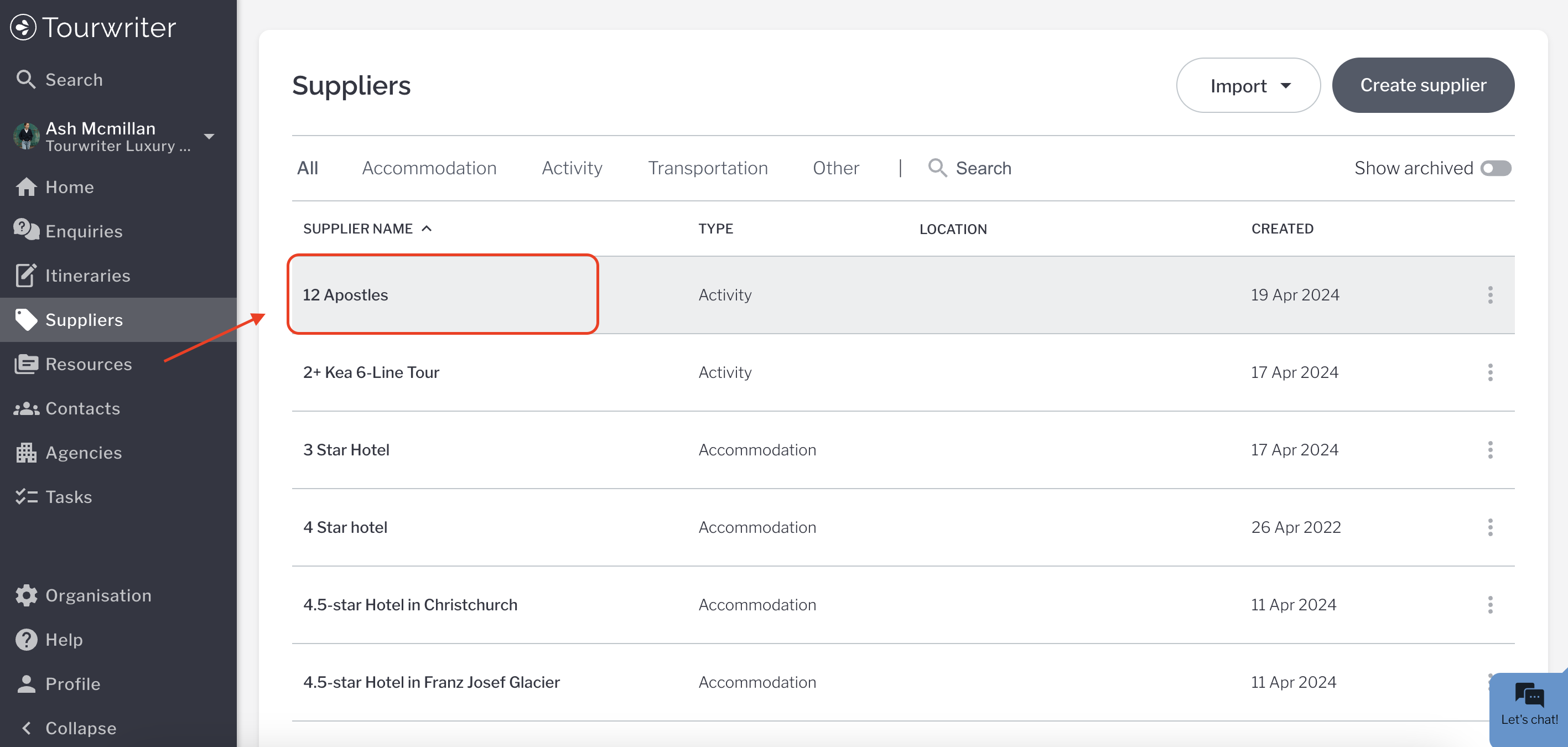Click the suppliers Search field
The image size is (1568, 747).
click(x=983, y=168)
